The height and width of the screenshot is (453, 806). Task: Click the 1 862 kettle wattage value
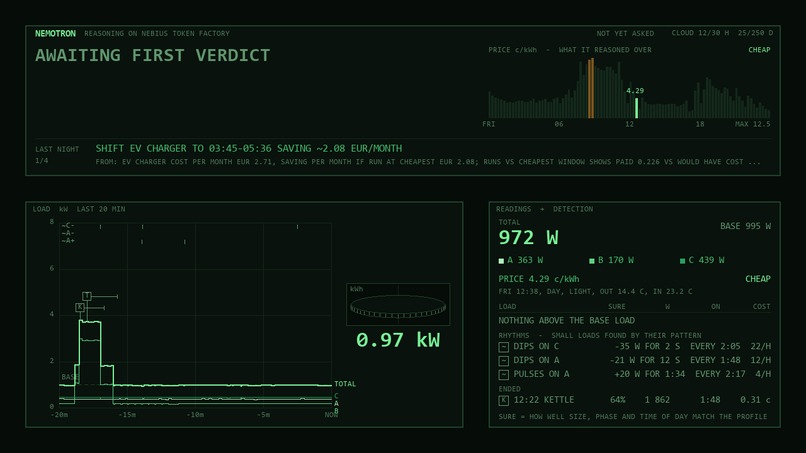(657, 400)
